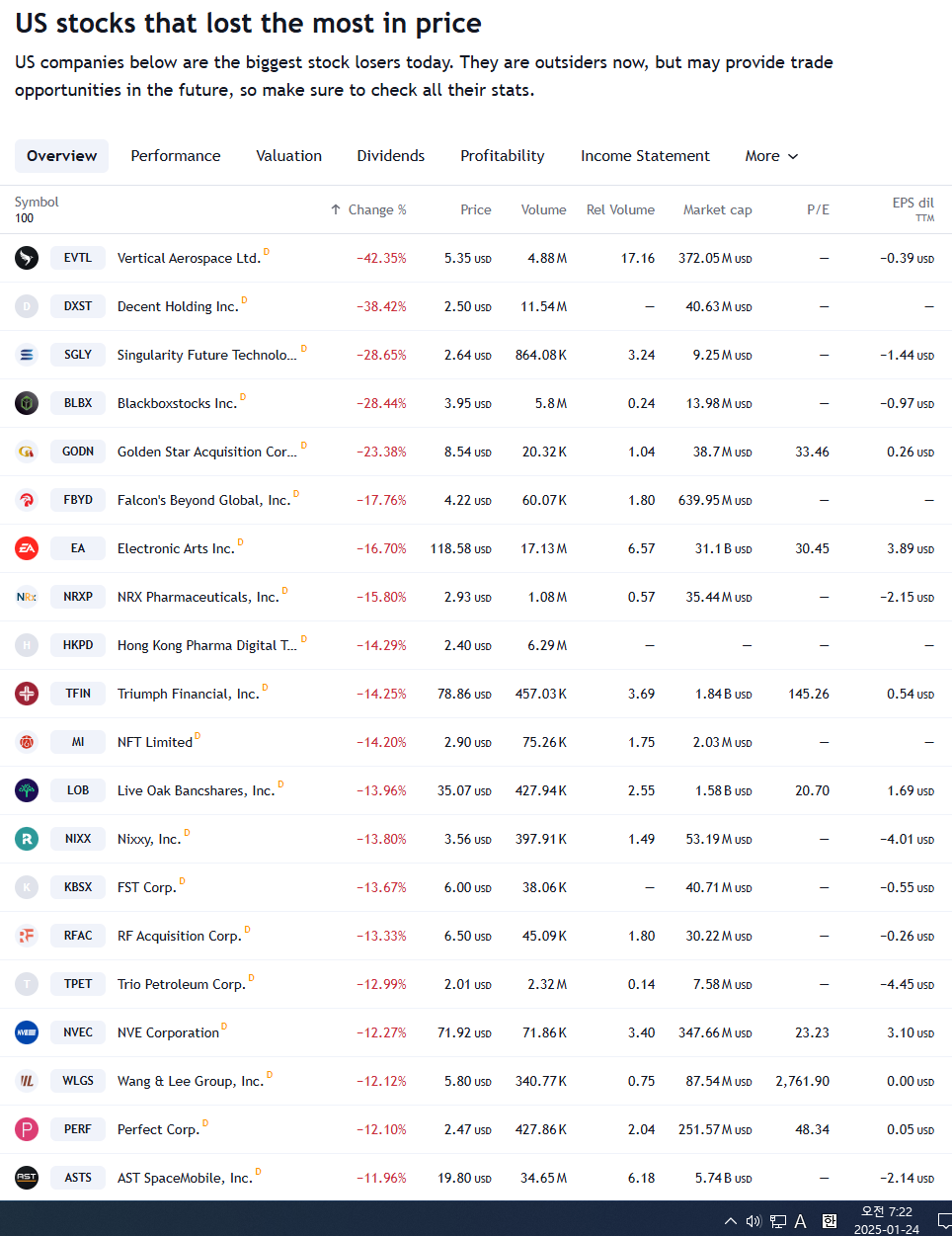952x1236 pixels.
Task: Show hidden system tray icons
Action: tap(731, 1221)
